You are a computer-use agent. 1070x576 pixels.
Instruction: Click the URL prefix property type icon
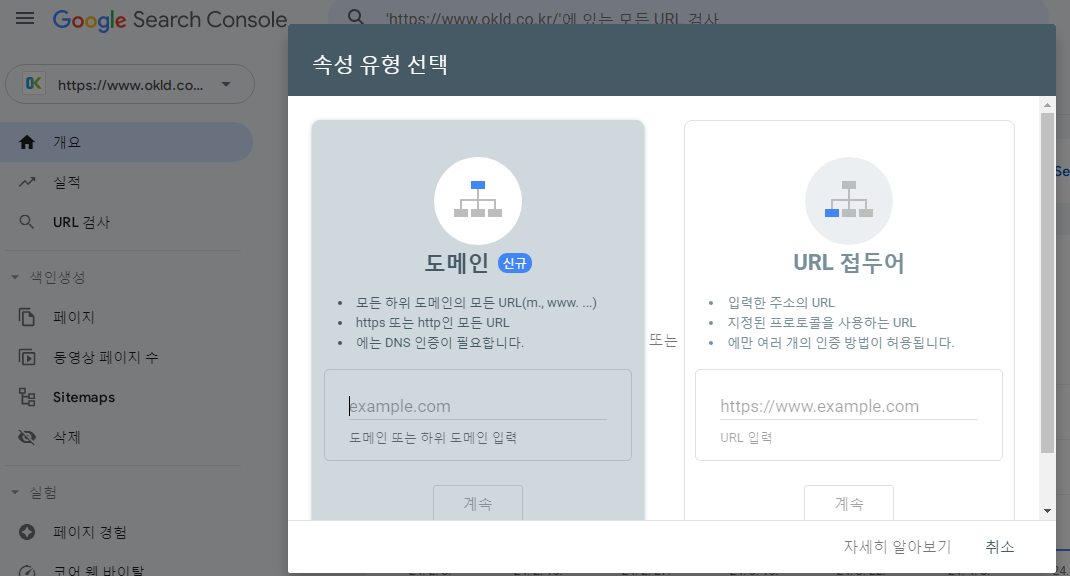[x=848, y=200]
